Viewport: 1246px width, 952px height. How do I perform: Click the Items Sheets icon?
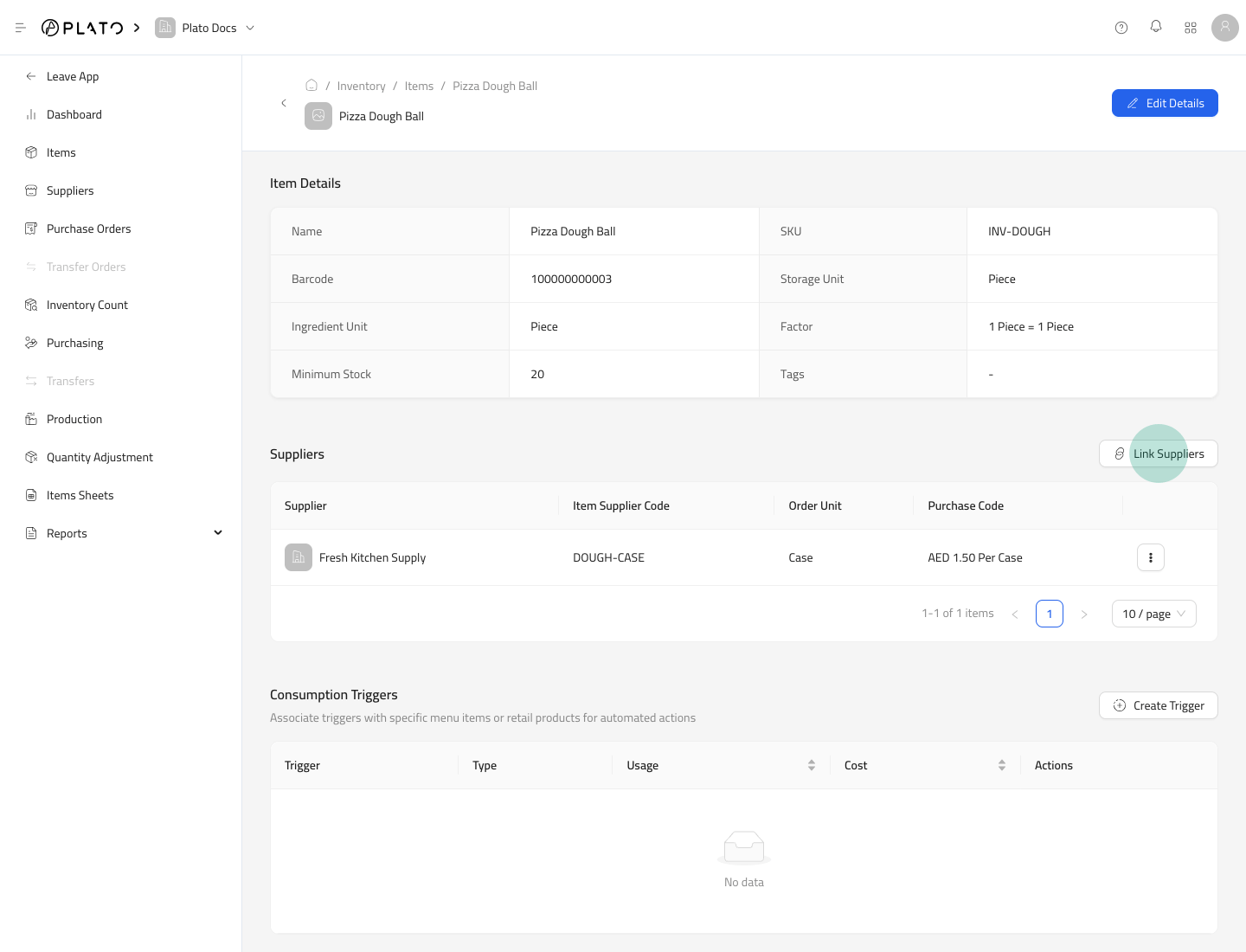[31, 495]
